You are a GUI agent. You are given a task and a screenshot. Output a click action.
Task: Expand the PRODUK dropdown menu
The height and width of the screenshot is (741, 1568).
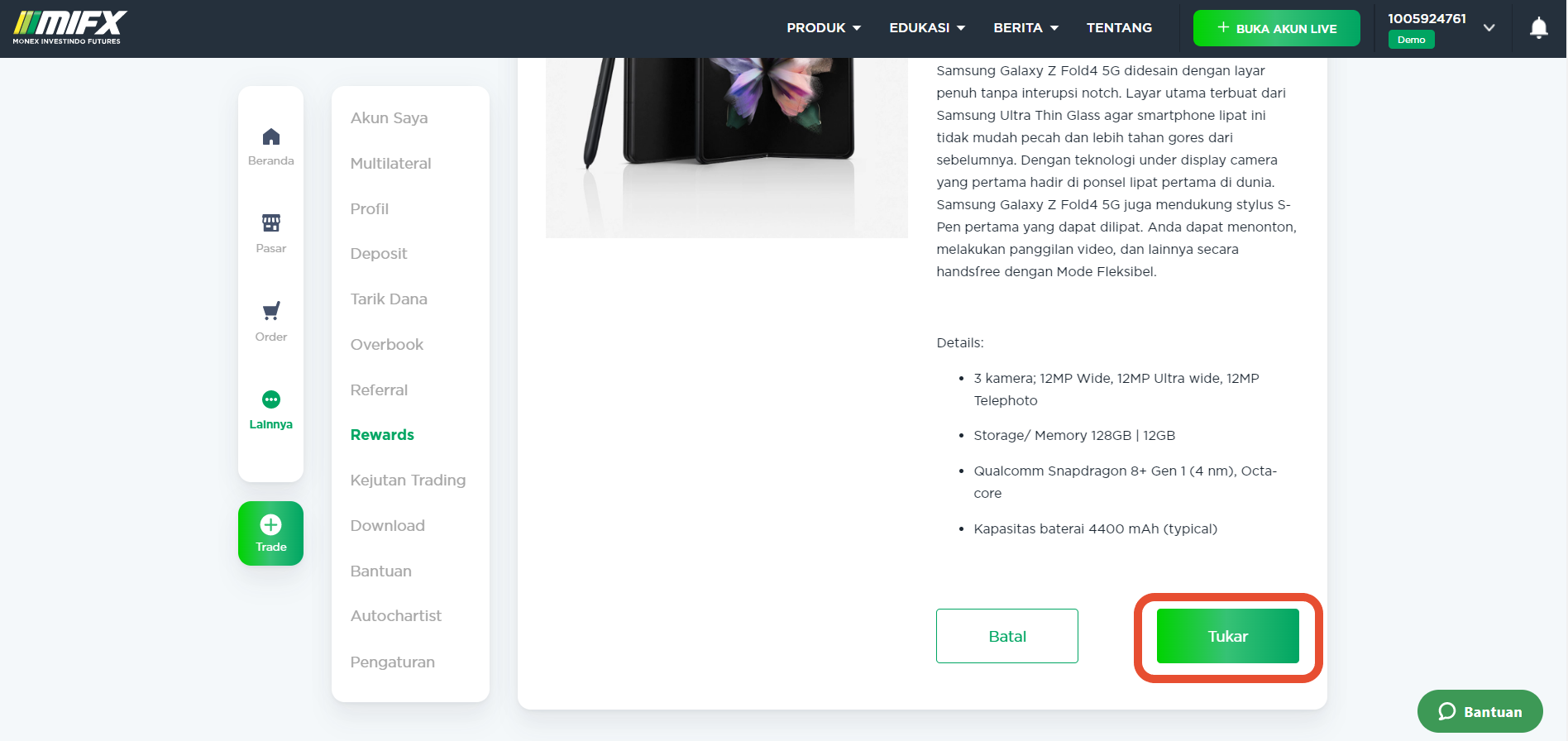824,28
